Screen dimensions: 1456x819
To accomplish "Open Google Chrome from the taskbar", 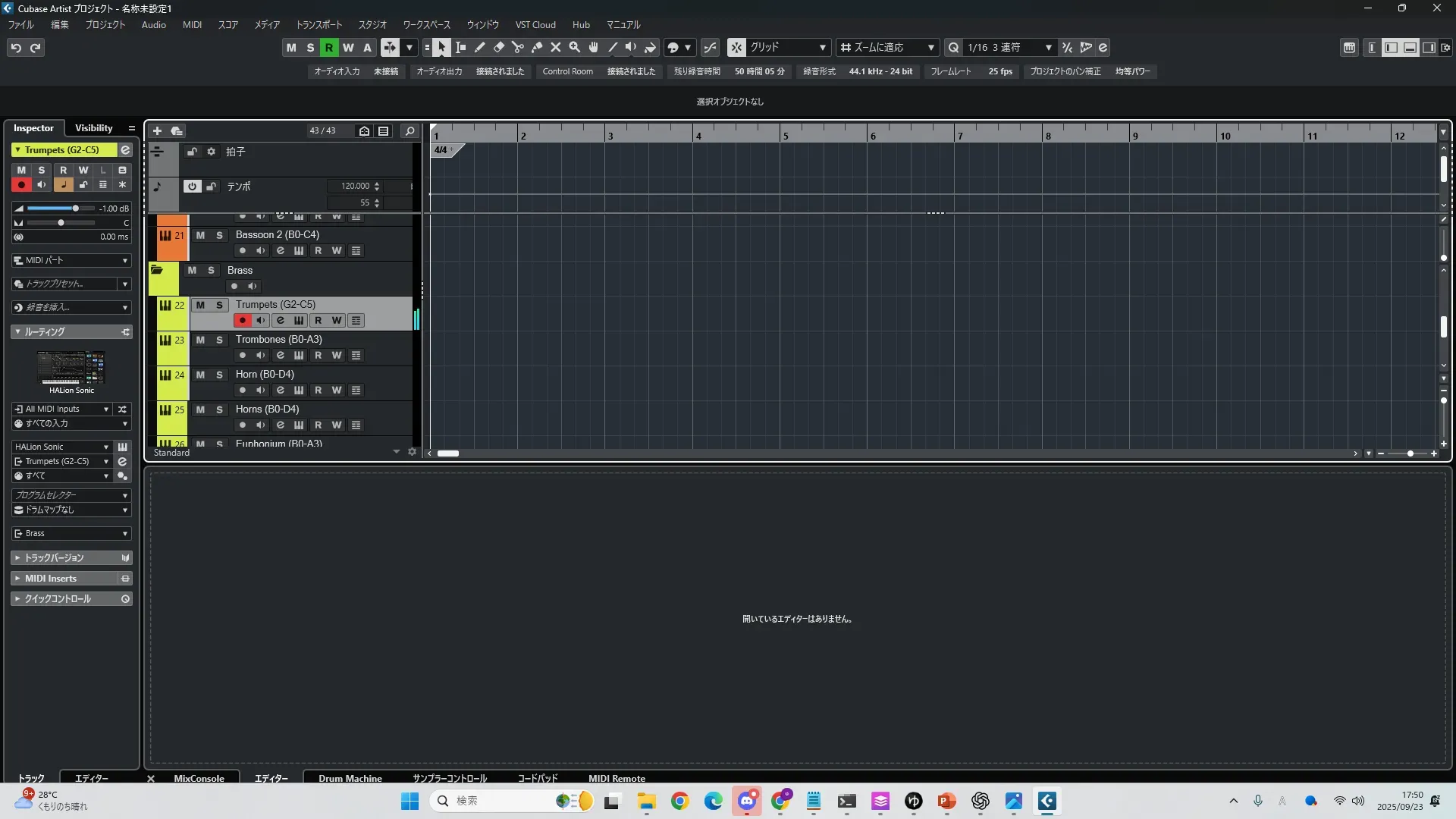I will coord(679,801).
